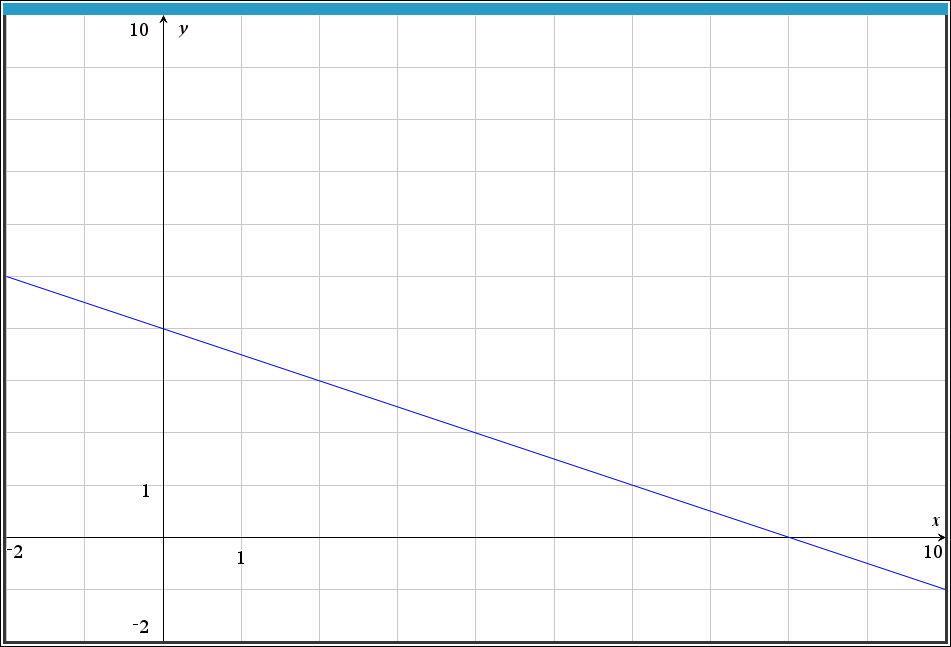
Task: Select the blue line at its x-intercept
Action: [789, 537]
